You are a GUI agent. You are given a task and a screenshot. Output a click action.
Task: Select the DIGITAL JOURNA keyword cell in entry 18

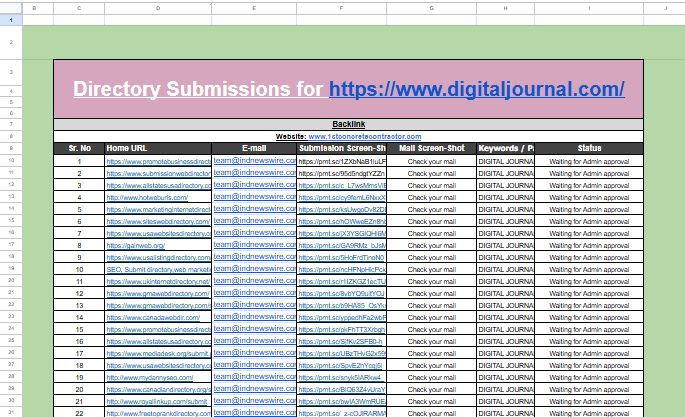click(505, 366)
